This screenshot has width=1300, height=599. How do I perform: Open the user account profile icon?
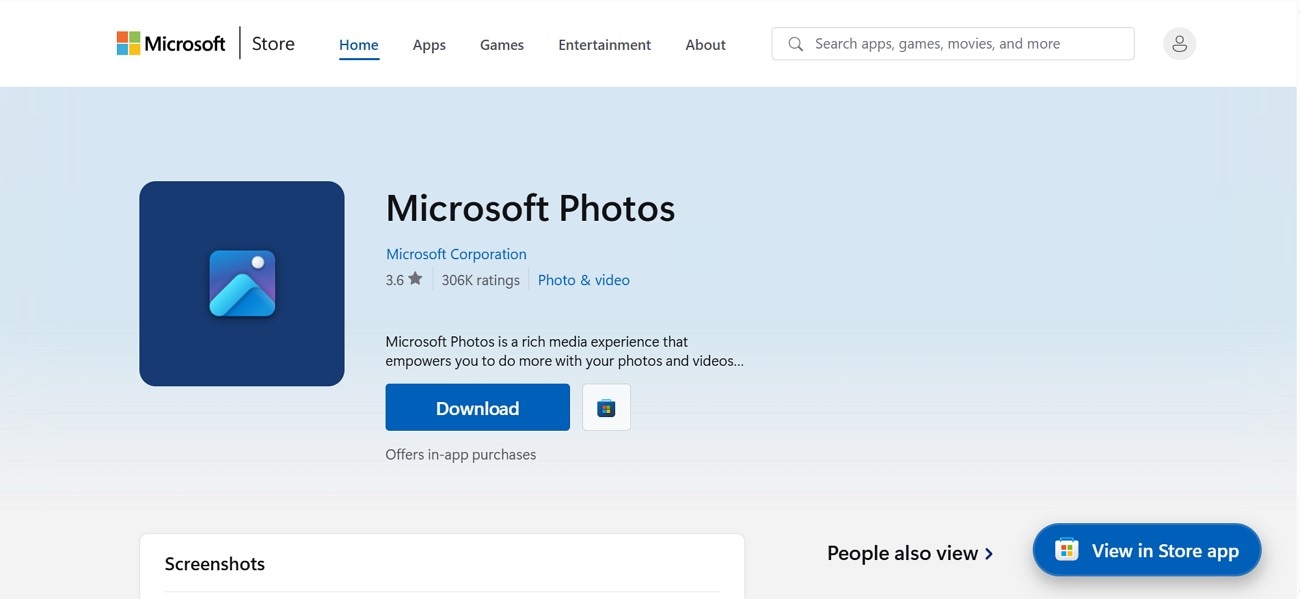[1179, 44]
